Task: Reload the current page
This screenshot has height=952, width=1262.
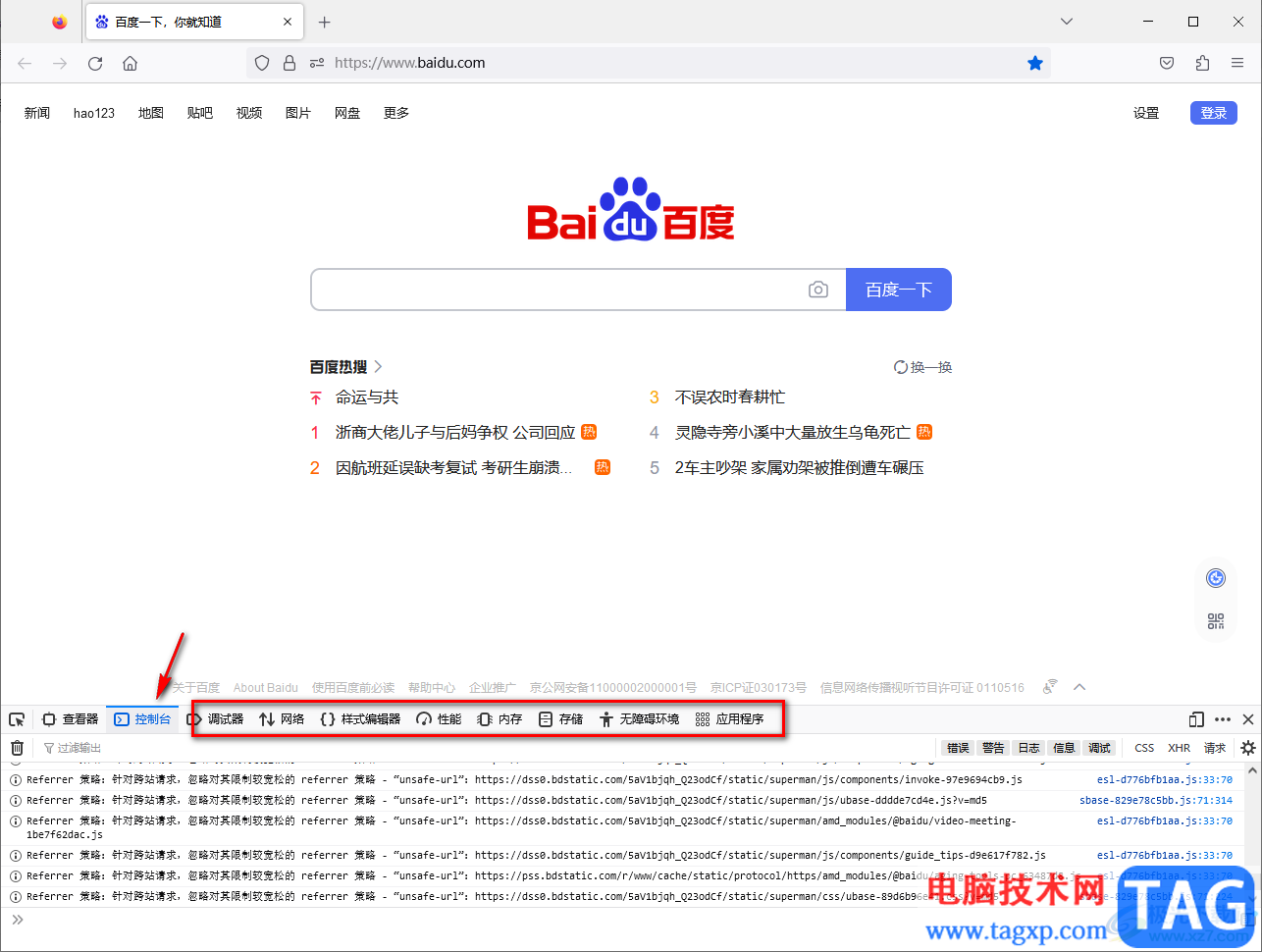Action: coord(95,63)
